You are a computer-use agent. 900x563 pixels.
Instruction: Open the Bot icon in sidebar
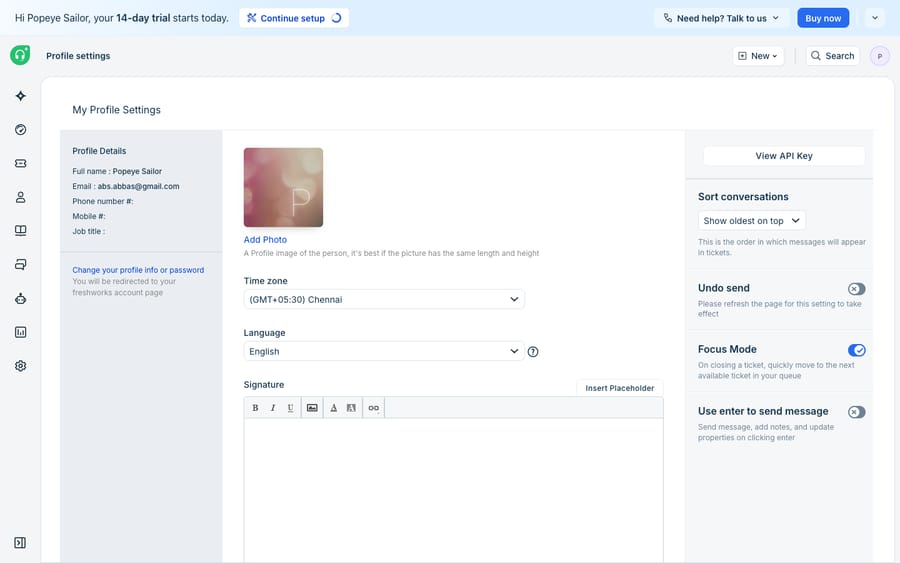(21, 298)
